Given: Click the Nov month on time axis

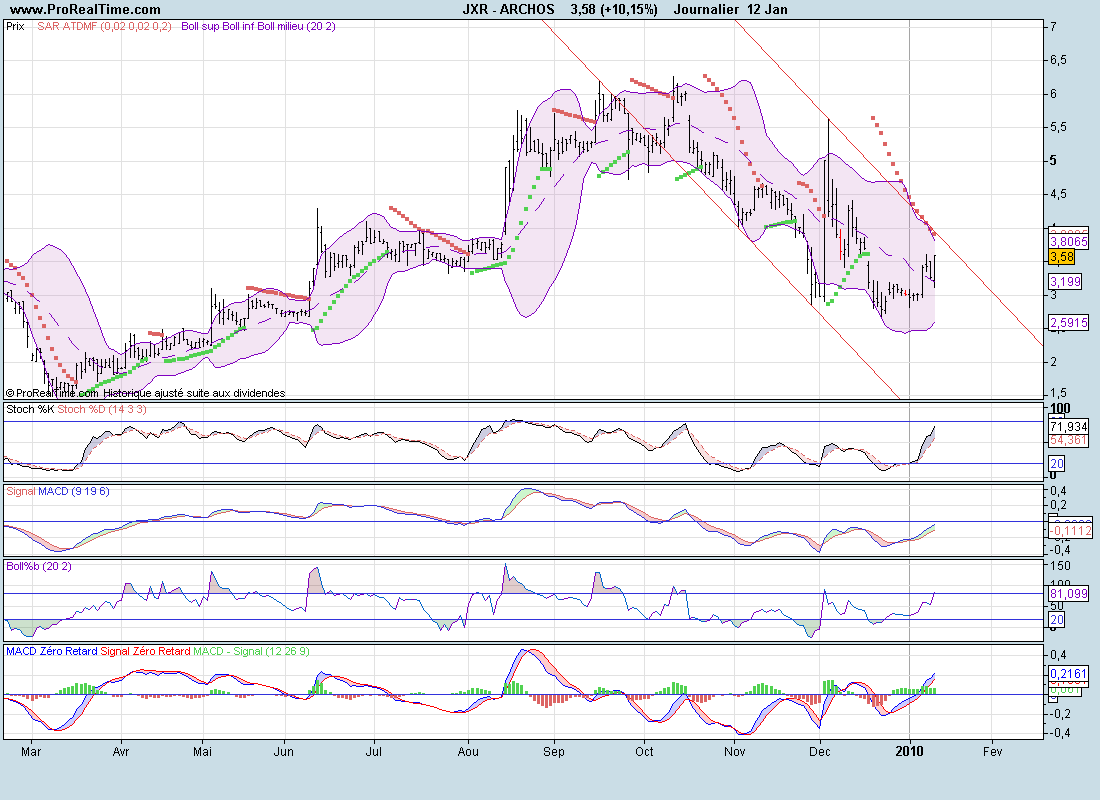Looking at the screenshot, I should pos(735,752).
